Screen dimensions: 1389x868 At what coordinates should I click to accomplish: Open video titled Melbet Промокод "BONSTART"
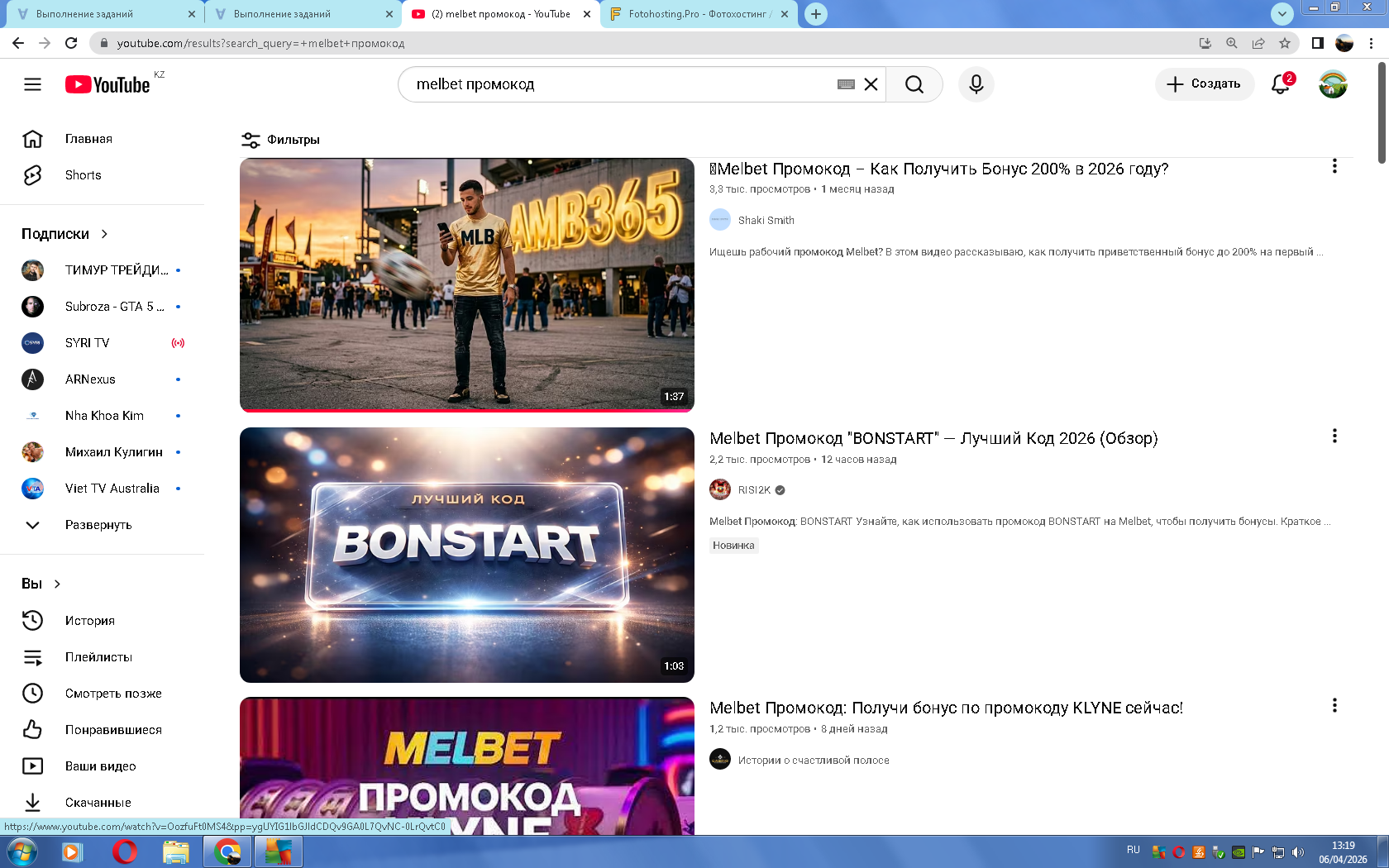click(x=933, y=438)
